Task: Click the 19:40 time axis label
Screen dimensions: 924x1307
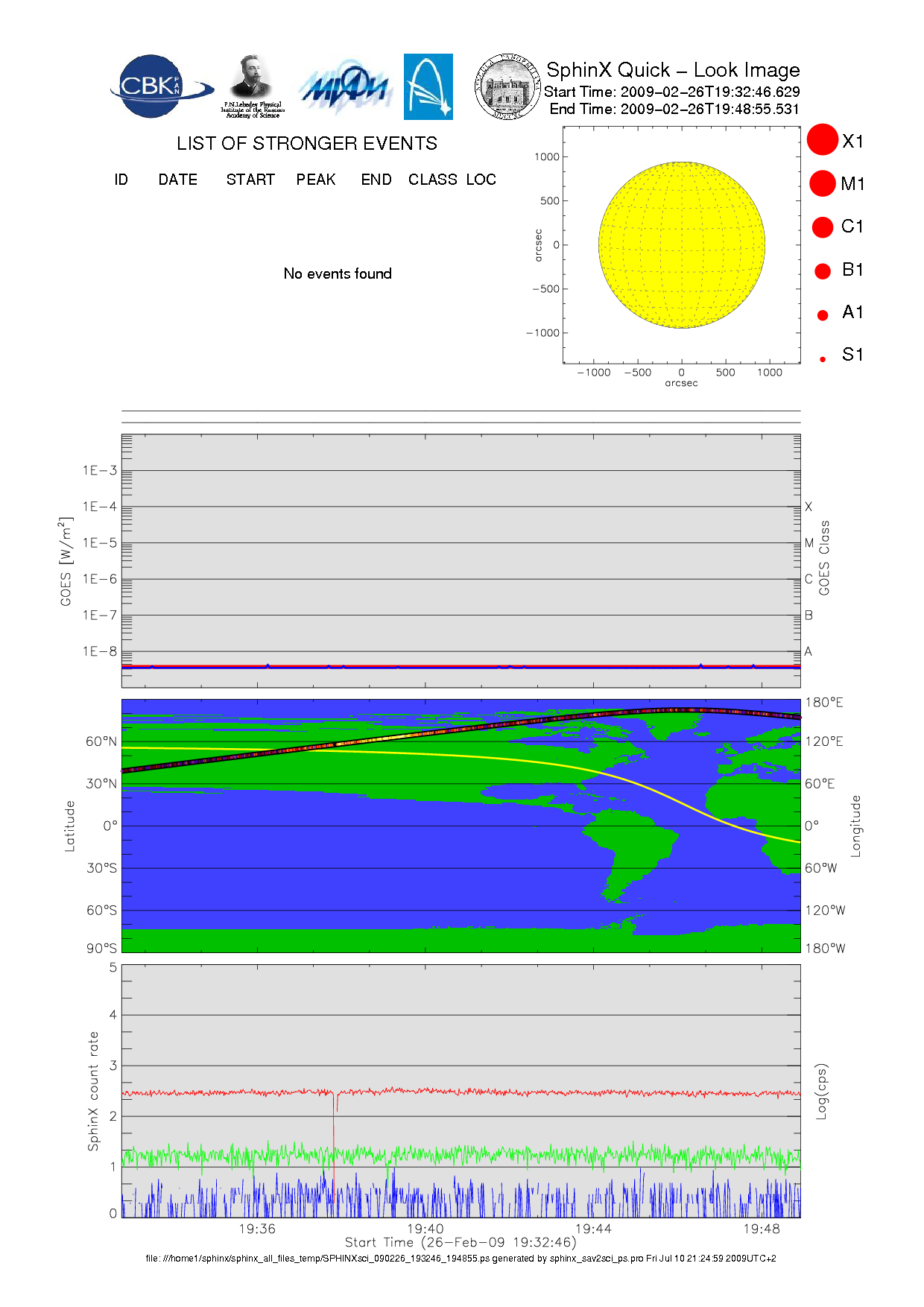Action: (x=425, y=1229)
